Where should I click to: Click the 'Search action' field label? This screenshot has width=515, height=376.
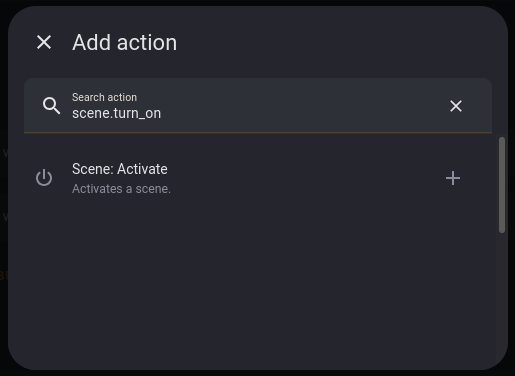(x=104, y=97)
